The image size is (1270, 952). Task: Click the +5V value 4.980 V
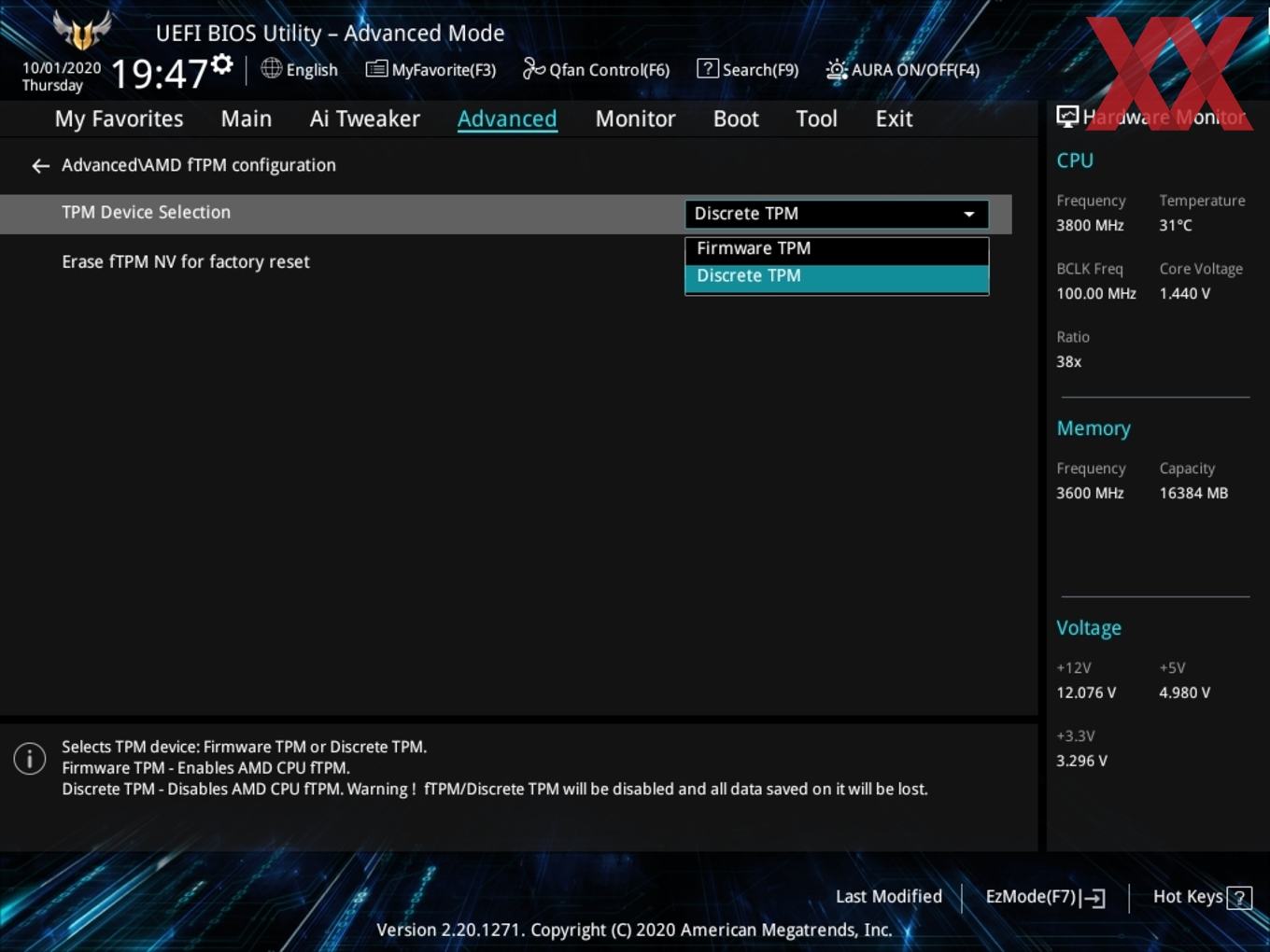point(1185,693)
